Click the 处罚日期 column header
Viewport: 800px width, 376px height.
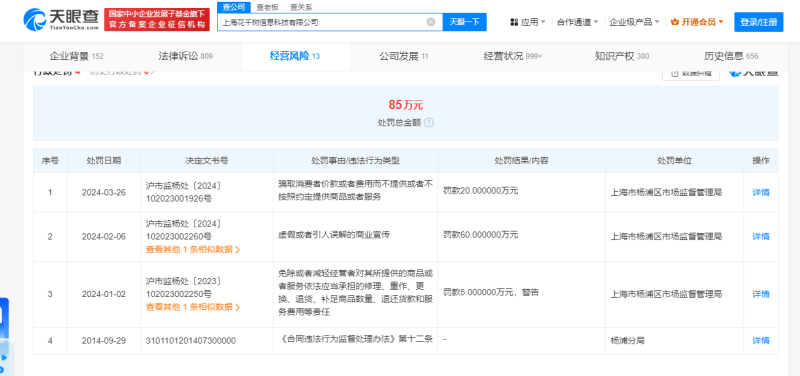[104, 160]
